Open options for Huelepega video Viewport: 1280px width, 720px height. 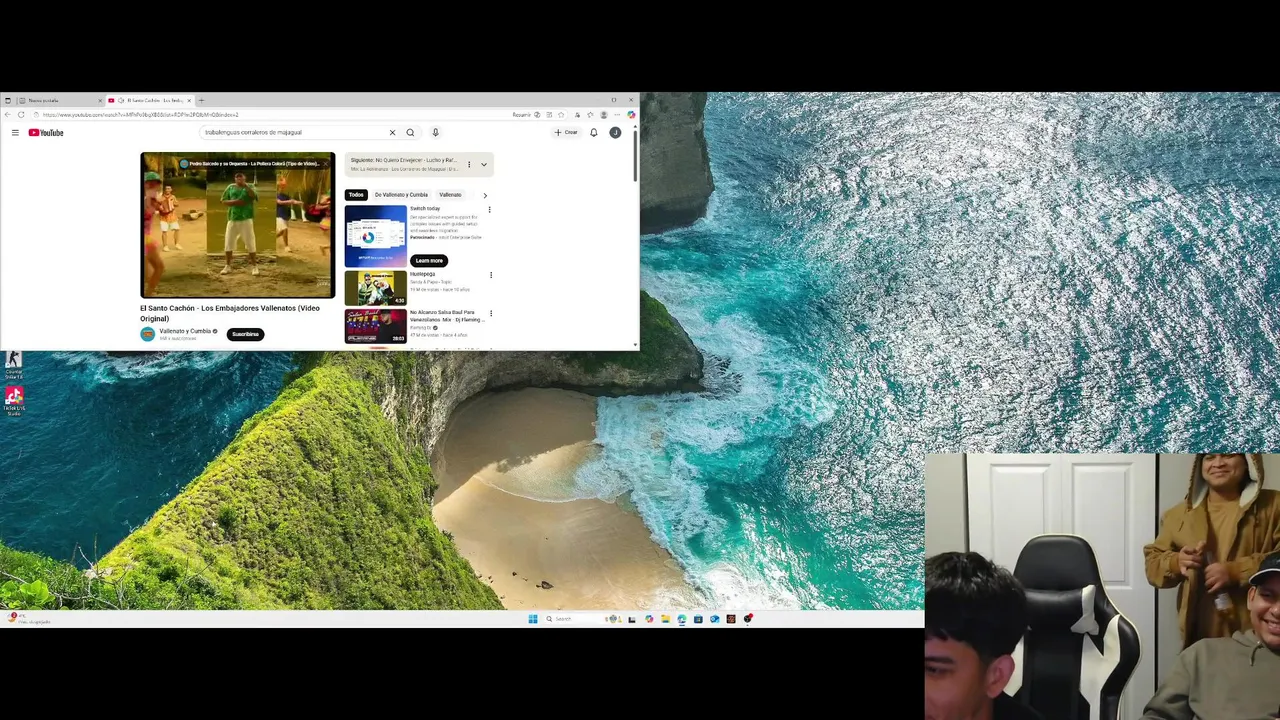(x=490, y=275)
